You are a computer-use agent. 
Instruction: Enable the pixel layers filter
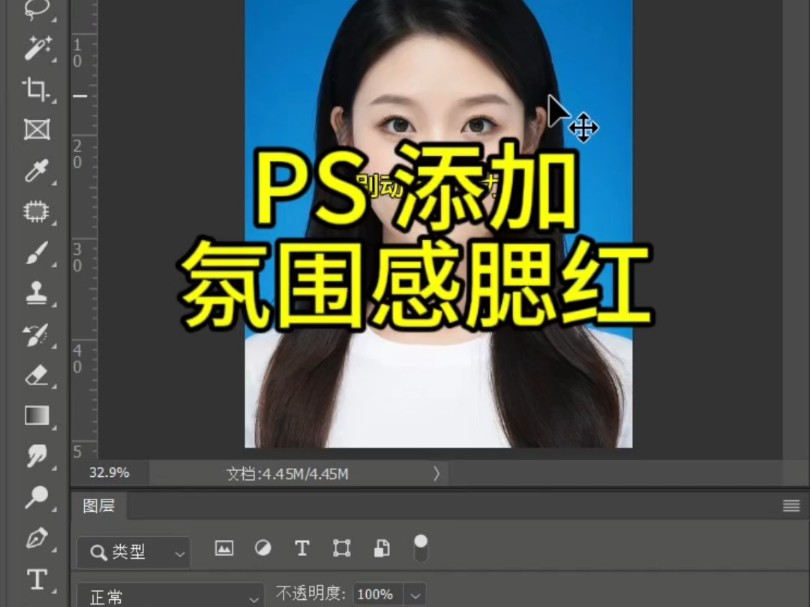click(224, 548)
